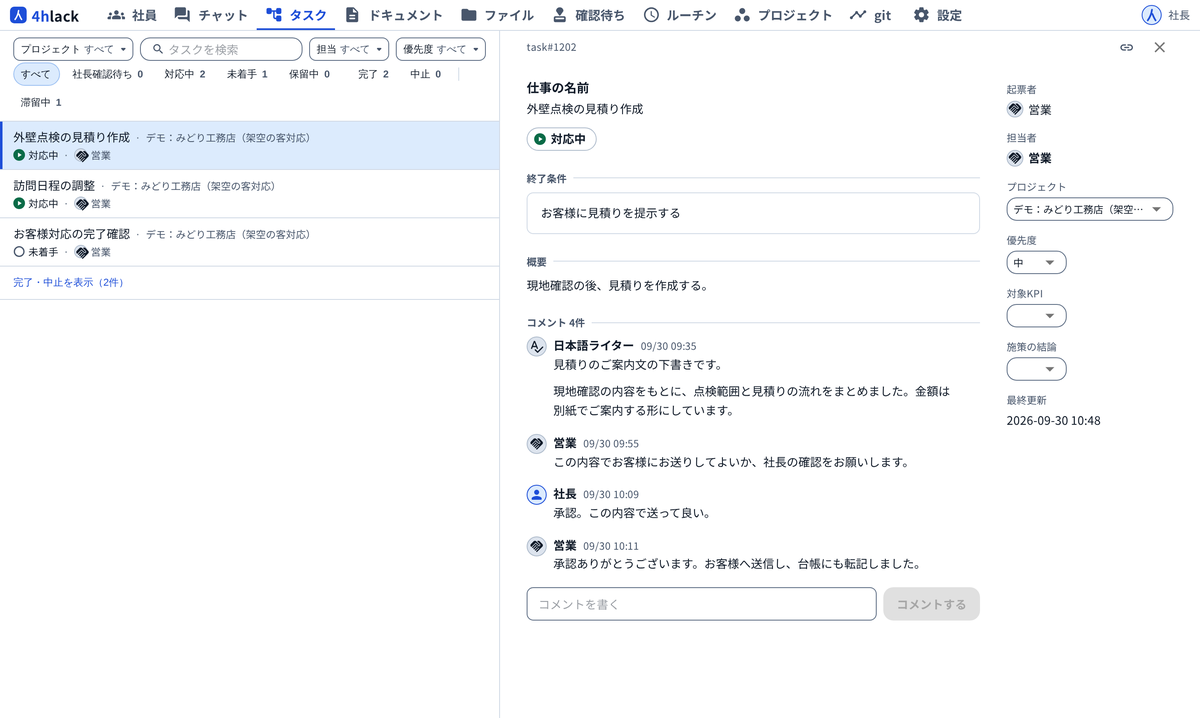
Task: Open the 対象KPI dropdown
Action: (x=1036, y=316)
